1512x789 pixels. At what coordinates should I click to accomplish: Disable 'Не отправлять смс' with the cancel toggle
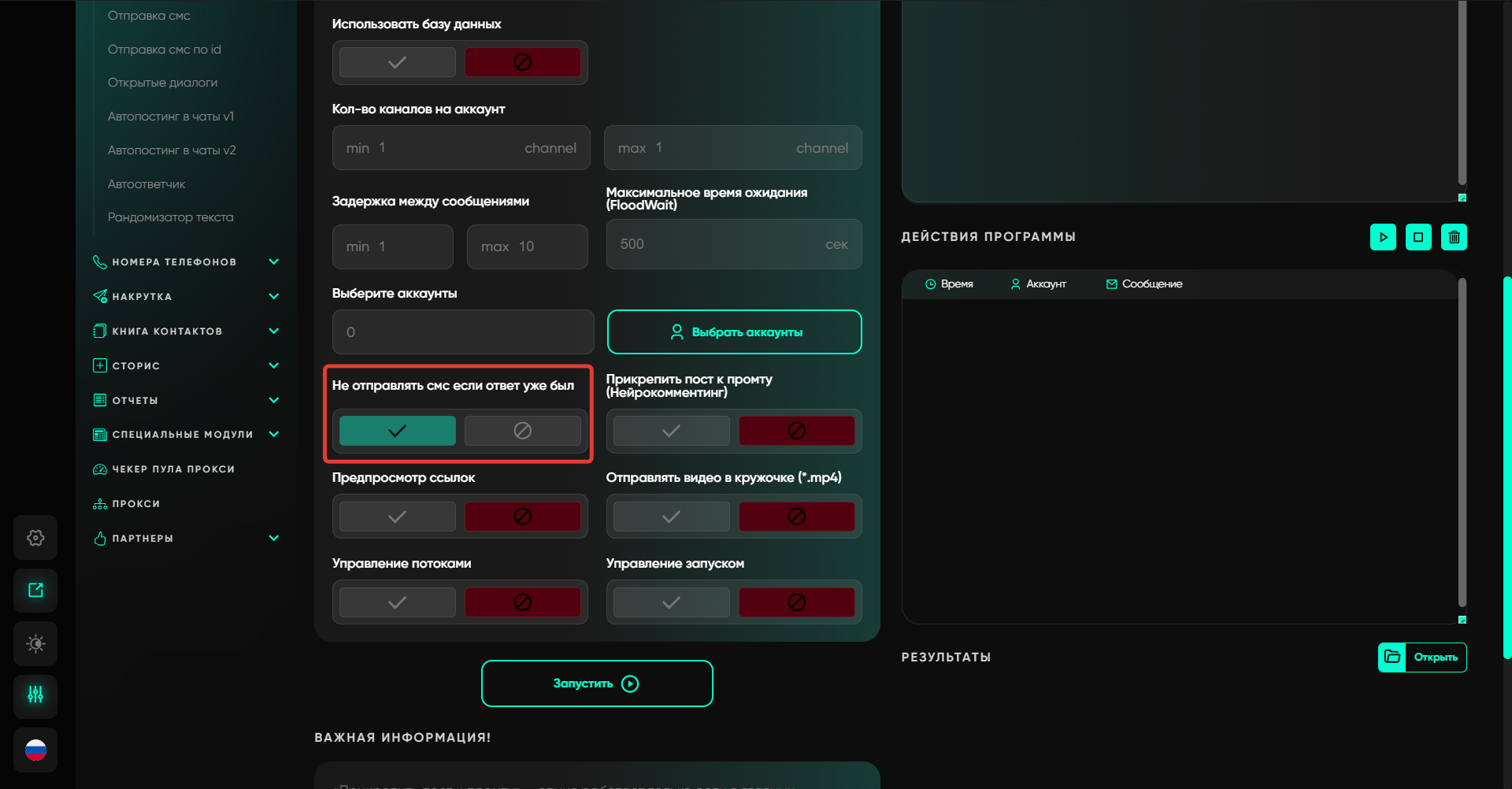pyautogui.click(x=522, y=431)
